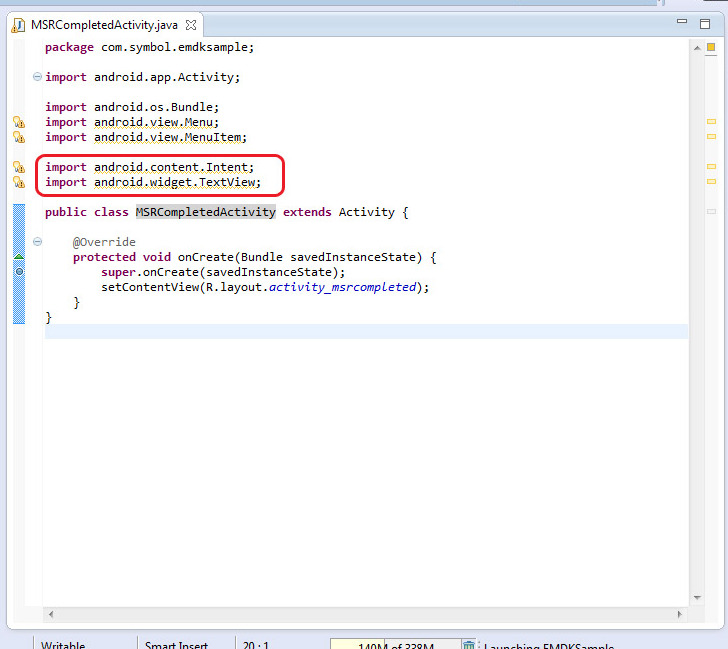This screenshot has height=649, width=728.
Task: Run garbage collector via trash can icon
Action: coord(469,645)
